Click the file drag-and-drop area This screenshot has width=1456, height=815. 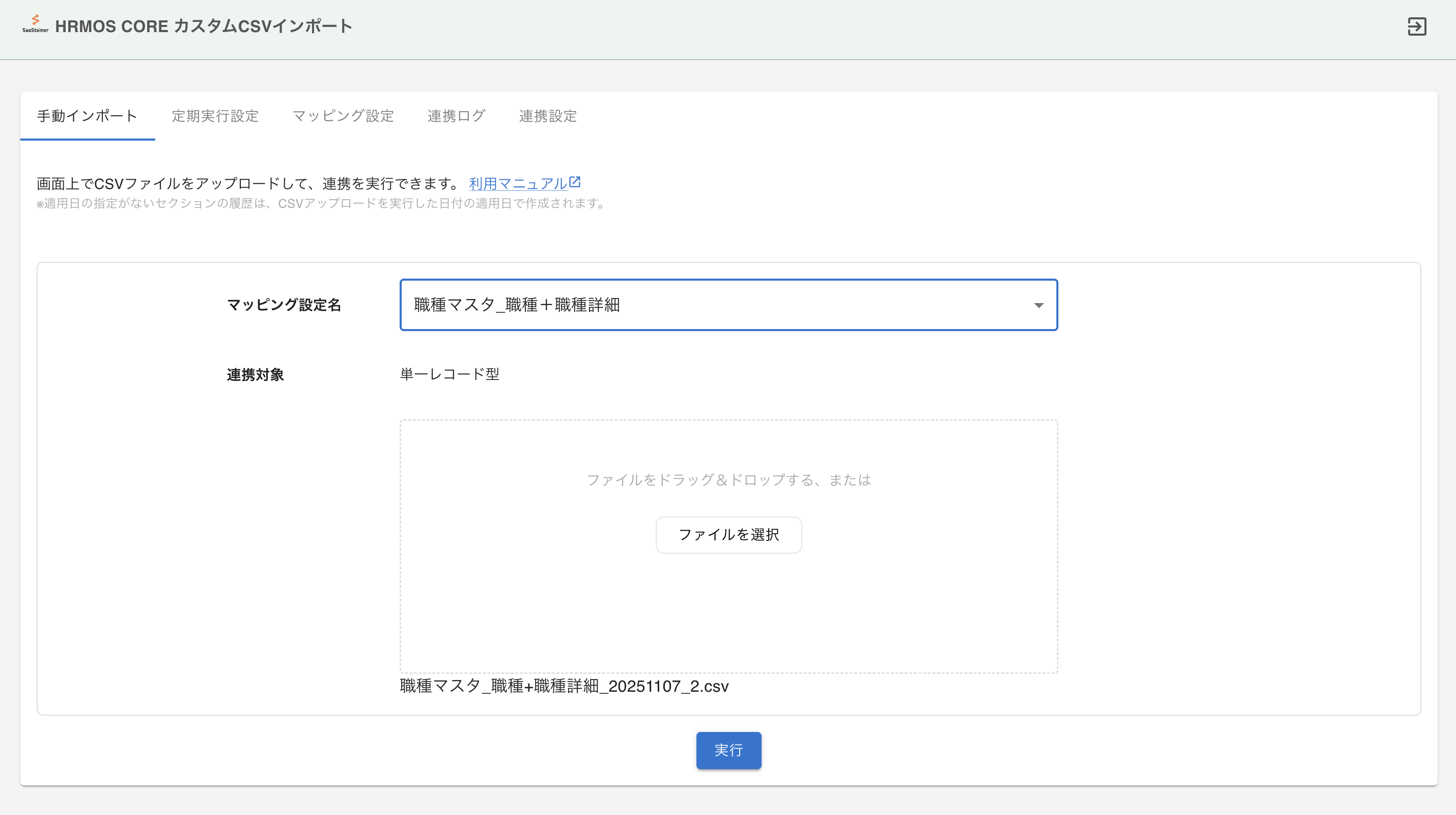pos(728,611)
